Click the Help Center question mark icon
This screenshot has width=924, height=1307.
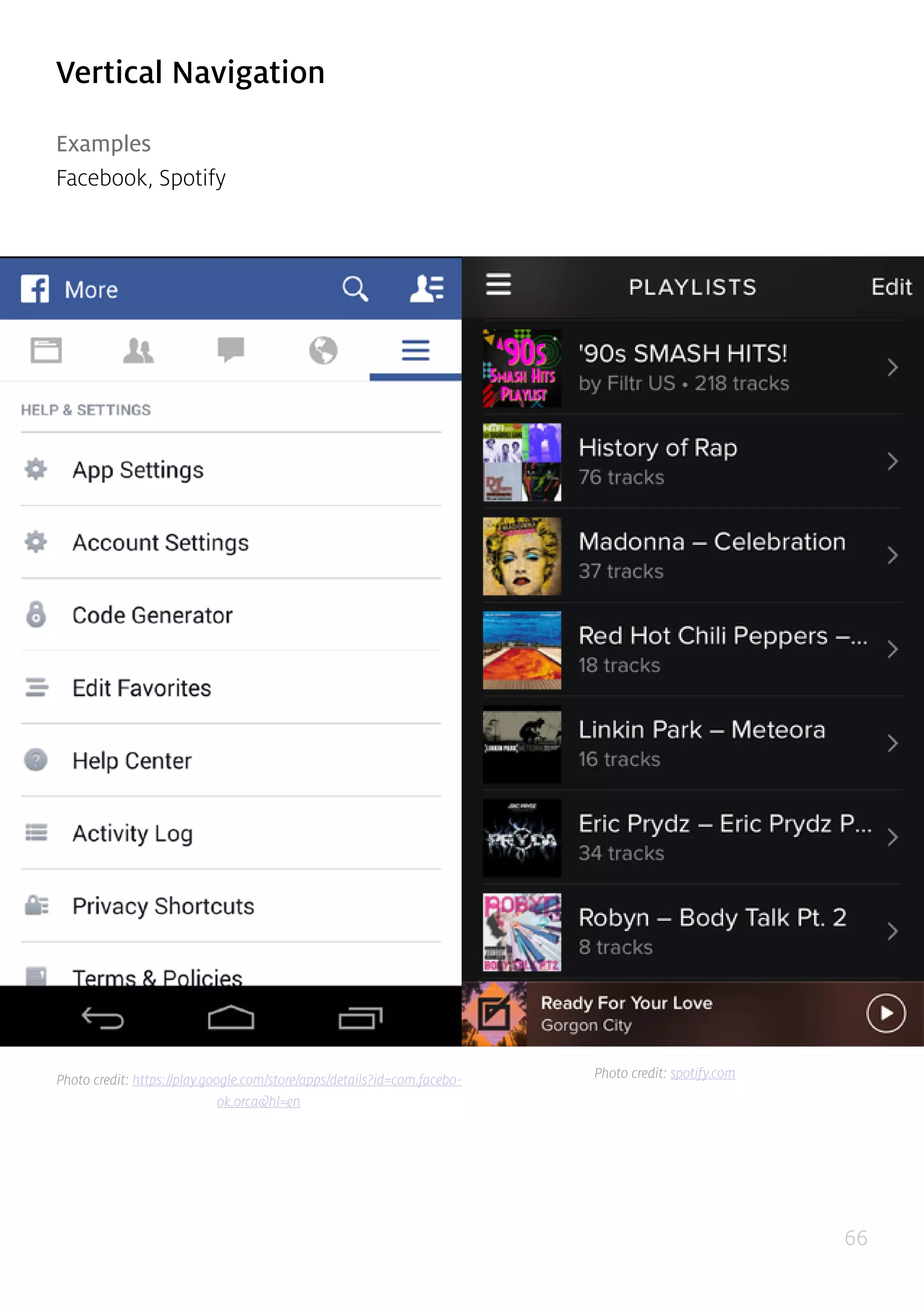tap(36, 760)
